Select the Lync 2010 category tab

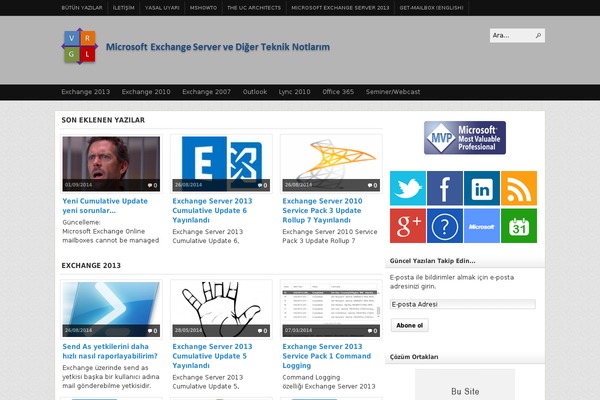click(x=294, y=92)
